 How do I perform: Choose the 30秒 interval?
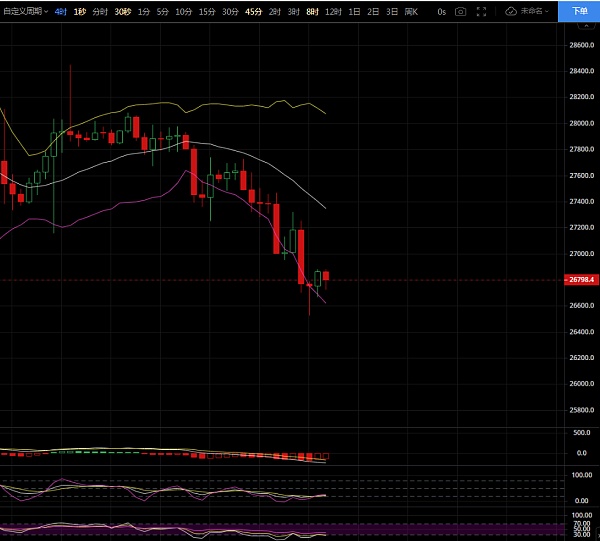click(122, 11)
